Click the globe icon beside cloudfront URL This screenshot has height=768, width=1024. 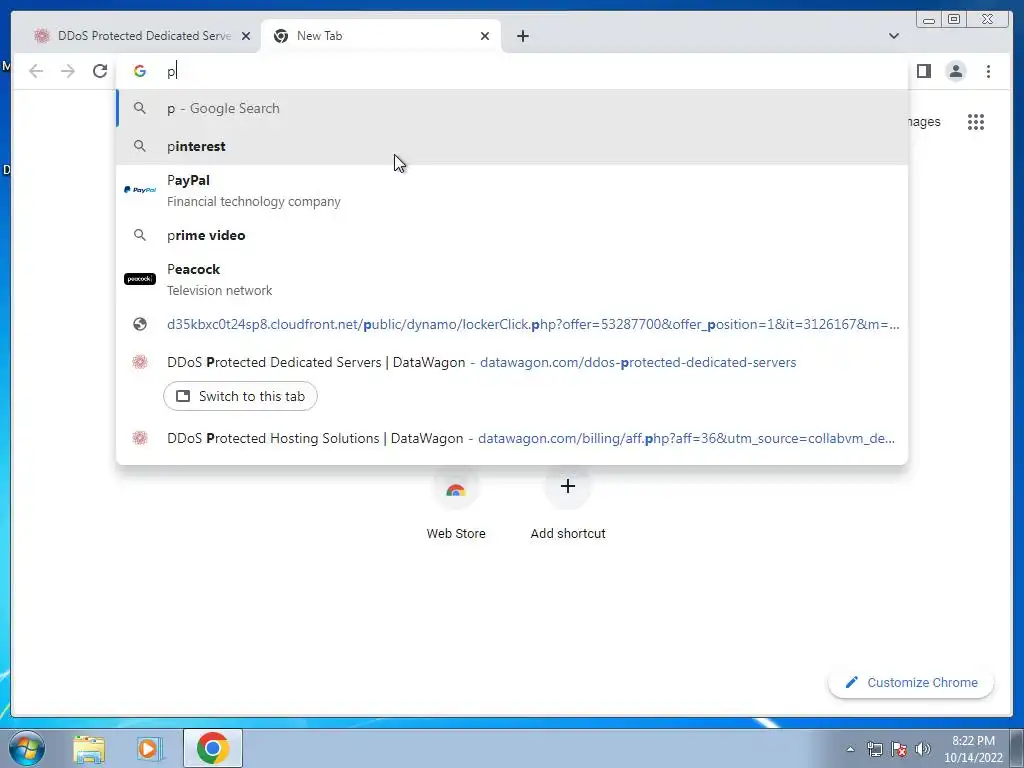tap(140, 324)
